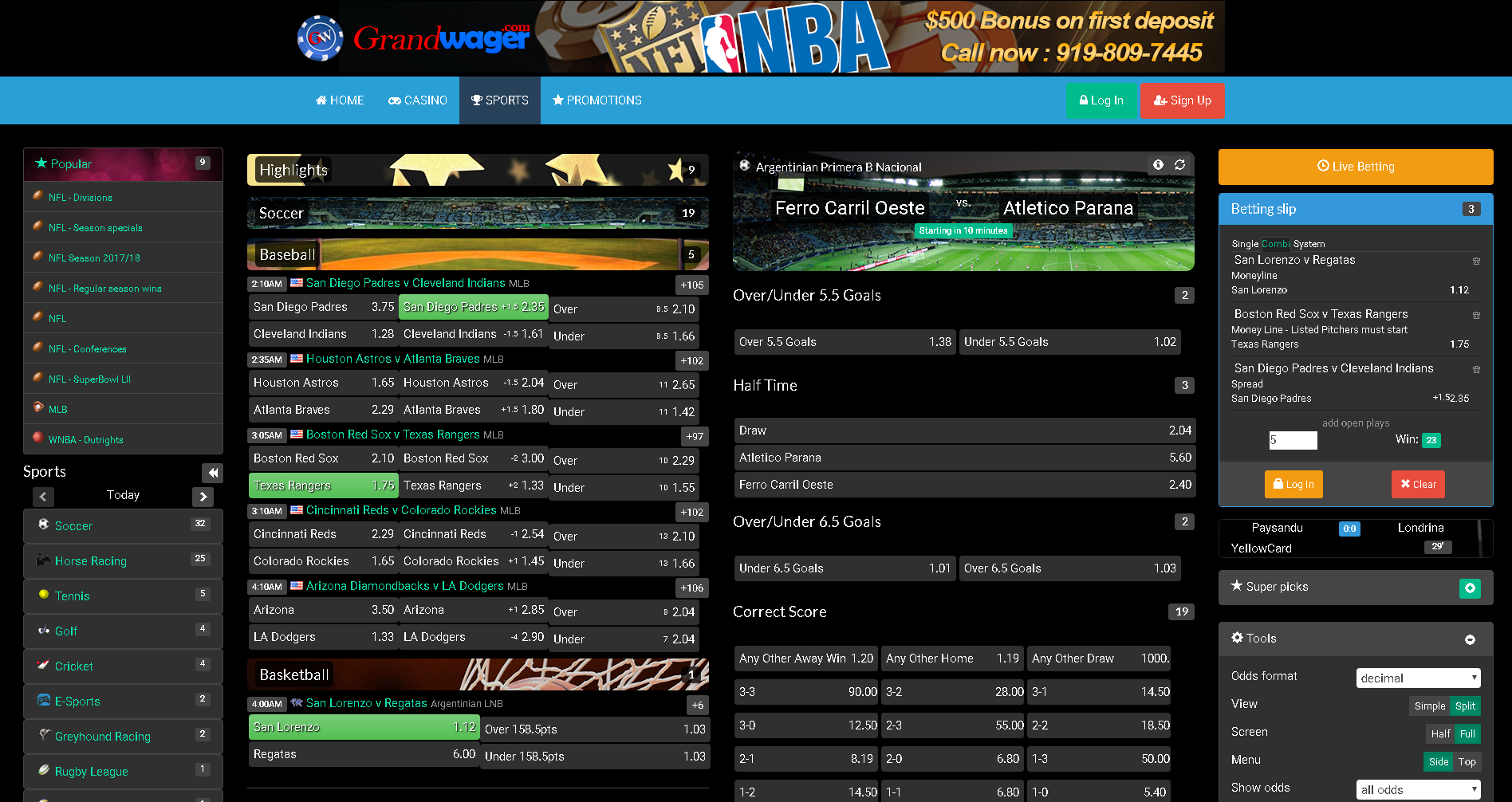Image resolution: width=1512 pixels, height=802 pixels.
Task: Open Live Betting
Action: tap(1356, 167)
